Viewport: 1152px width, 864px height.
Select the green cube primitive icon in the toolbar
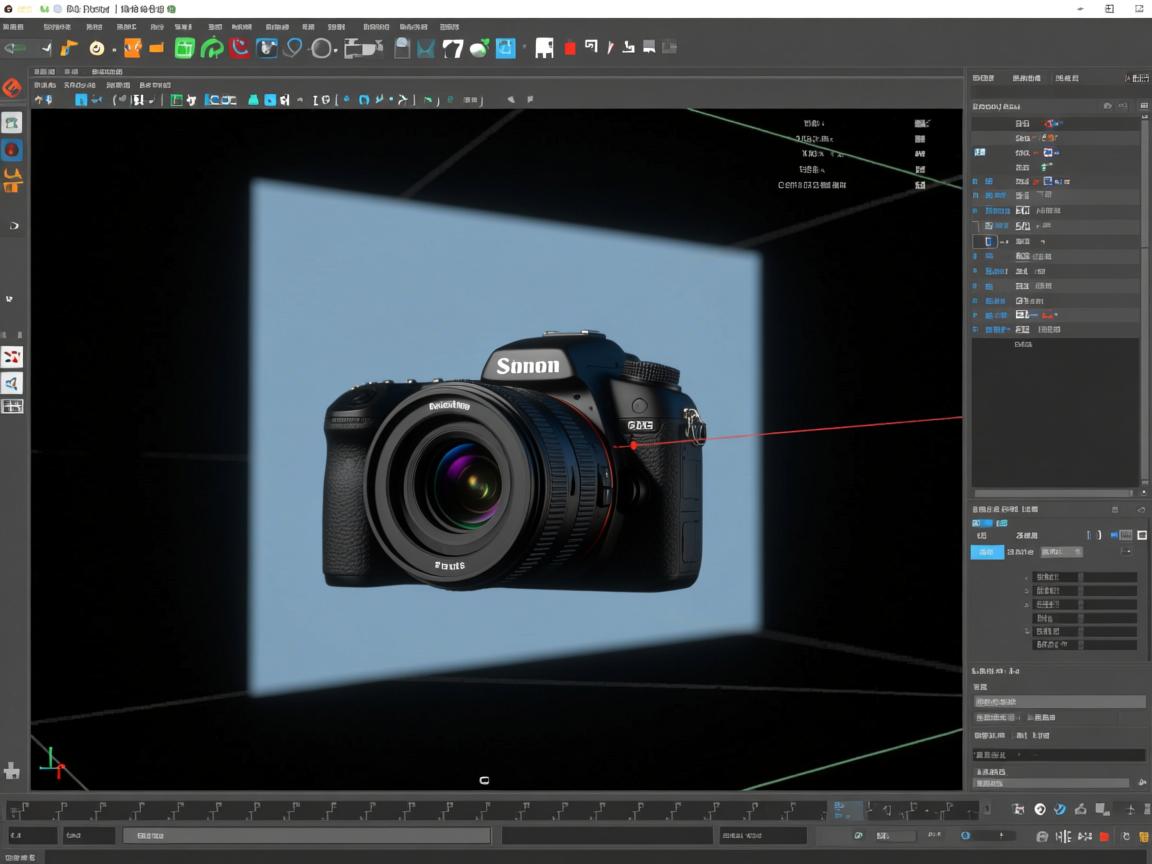pos(186,47)
